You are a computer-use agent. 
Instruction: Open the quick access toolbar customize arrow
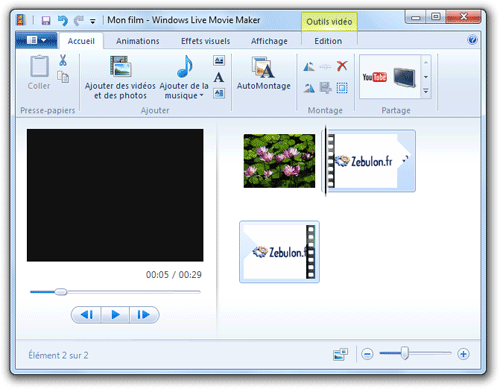(93, 22)
